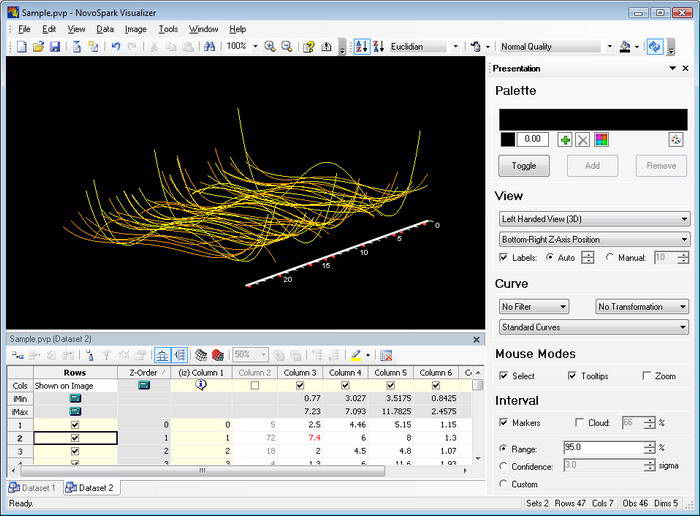This screenshot has height=516, width=700.
Task: Open a file with the folder icon
Action: (x=38, y=46)
